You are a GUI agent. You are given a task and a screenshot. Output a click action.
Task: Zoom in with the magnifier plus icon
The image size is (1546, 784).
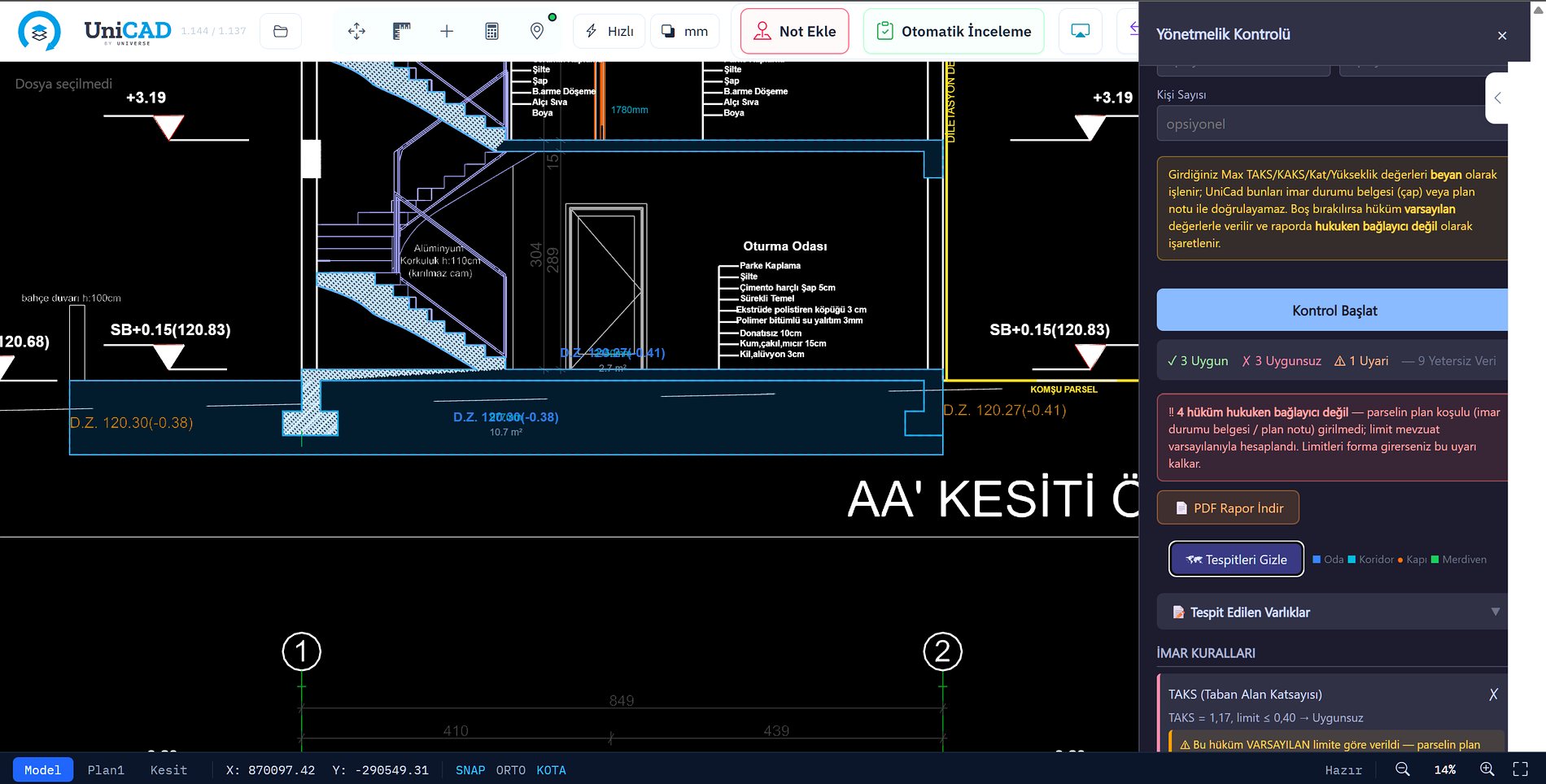tap(1487, 769)
